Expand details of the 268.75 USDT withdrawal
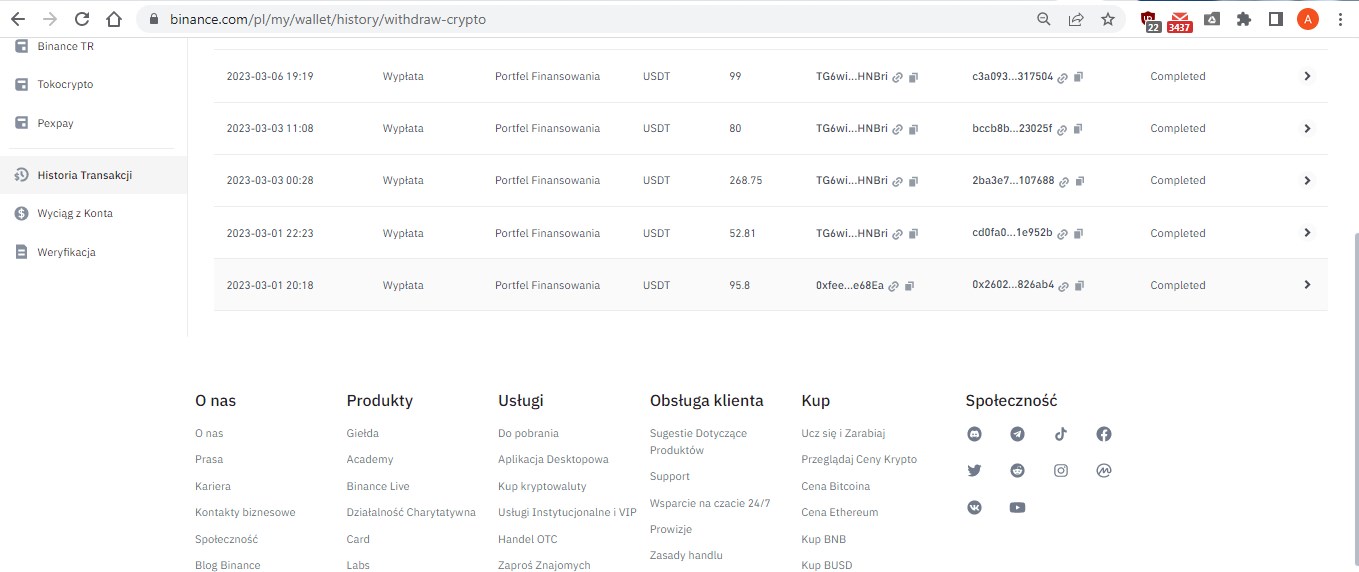This screenshot has width=1359, height=572. pos(1306,180)
